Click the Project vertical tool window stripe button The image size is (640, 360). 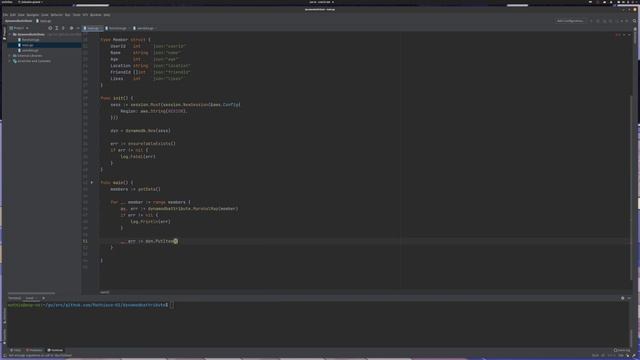point(4,33)
